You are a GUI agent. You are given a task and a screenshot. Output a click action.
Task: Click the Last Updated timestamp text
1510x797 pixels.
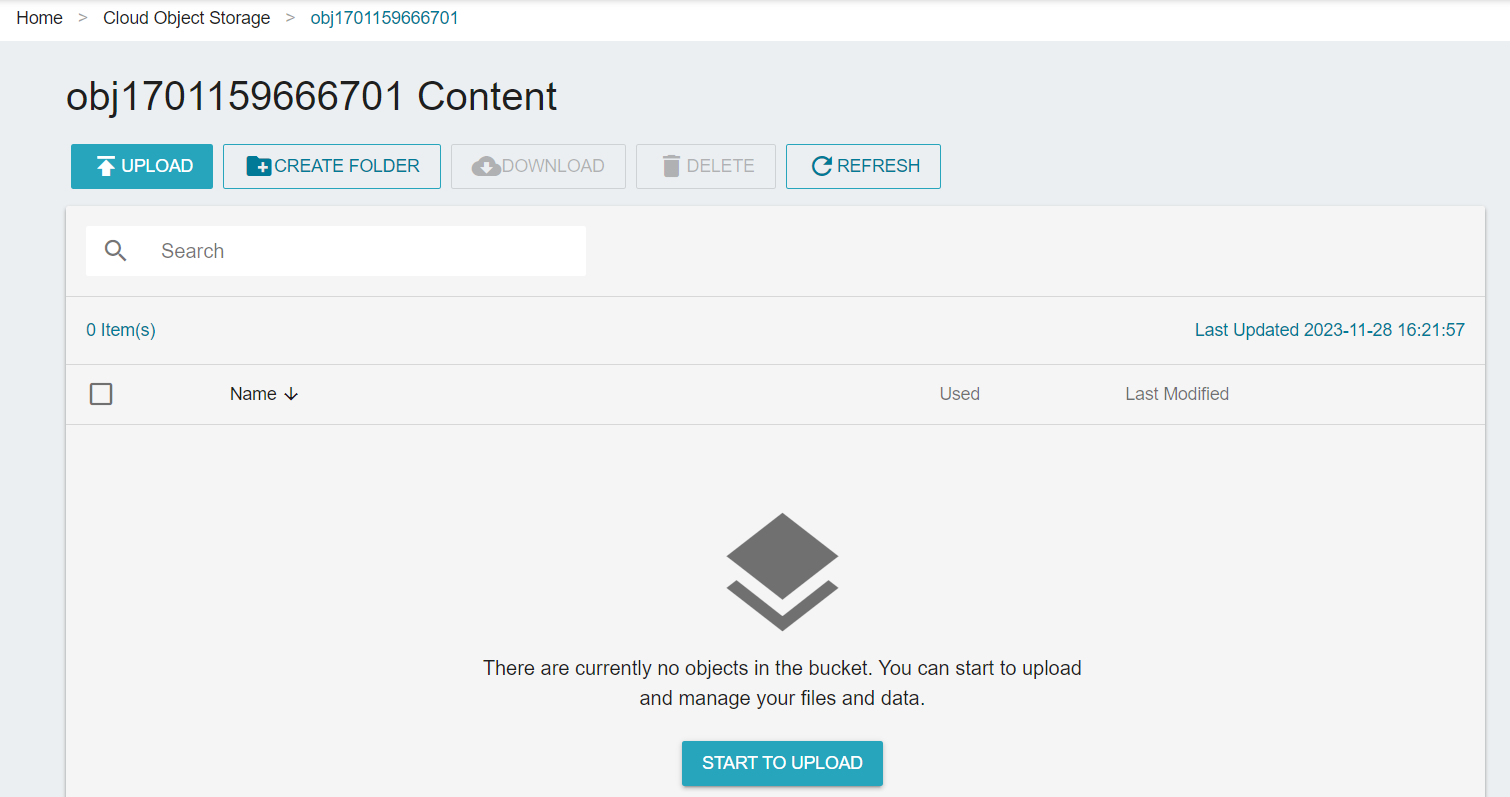pos(1329,330)
